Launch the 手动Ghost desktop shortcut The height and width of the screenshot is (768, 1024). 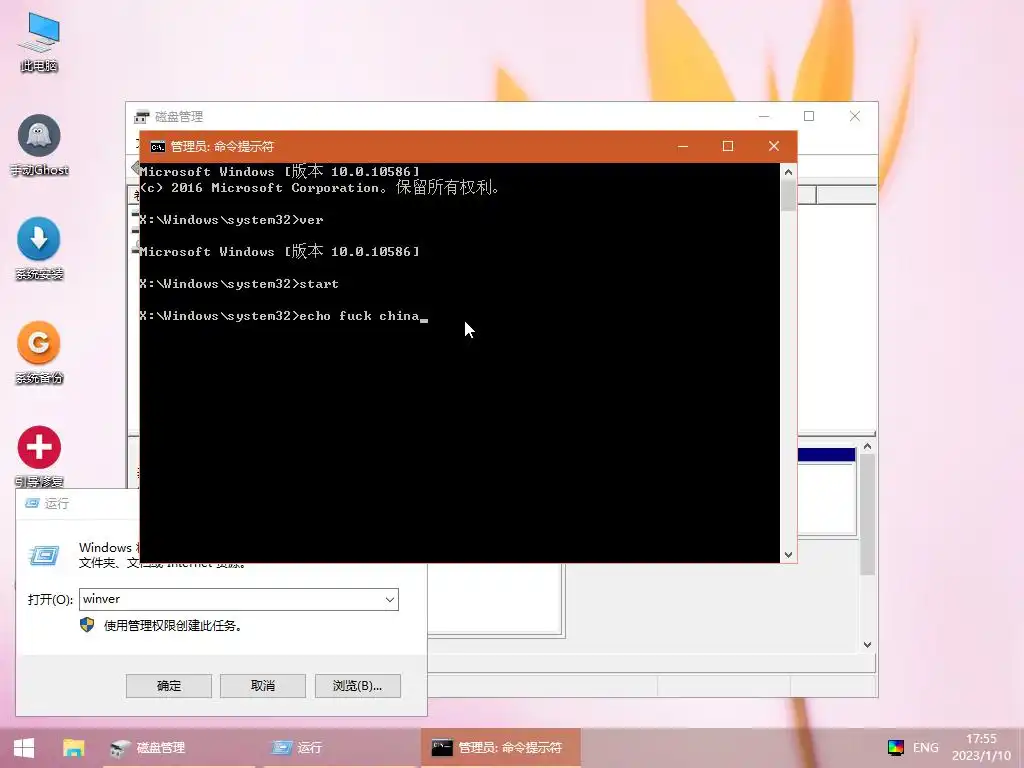click(x=39, y=146)
